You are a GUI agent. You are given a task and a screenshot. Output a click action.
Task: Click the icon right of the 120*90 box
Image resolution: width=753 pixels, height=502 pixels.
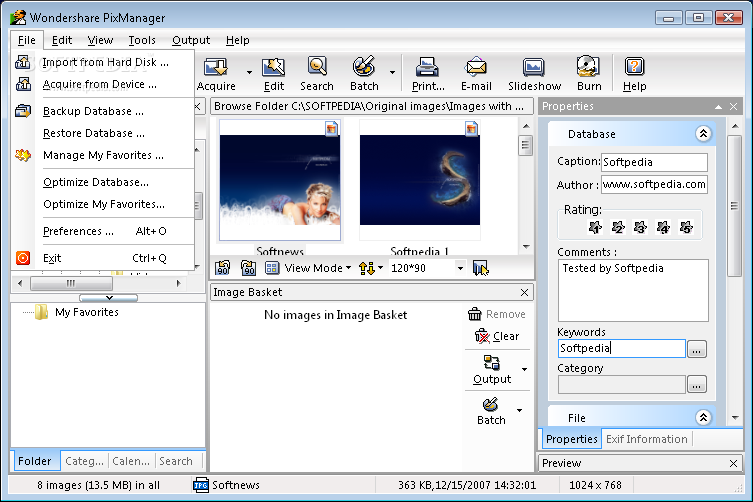point(480,268)
